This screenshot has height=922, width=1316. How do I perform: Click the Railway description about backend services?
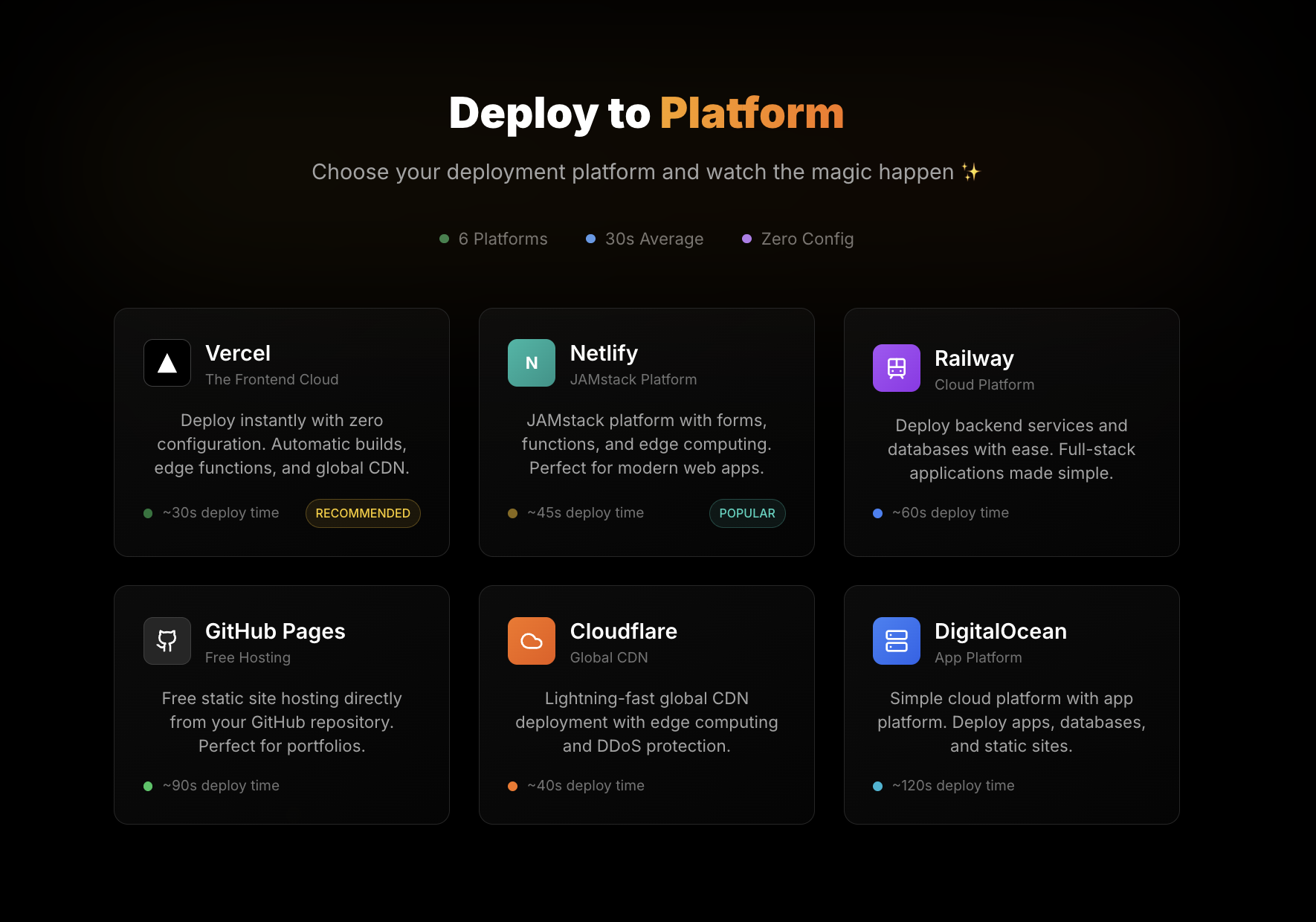pyautogui.click(x=1011, y=449)
